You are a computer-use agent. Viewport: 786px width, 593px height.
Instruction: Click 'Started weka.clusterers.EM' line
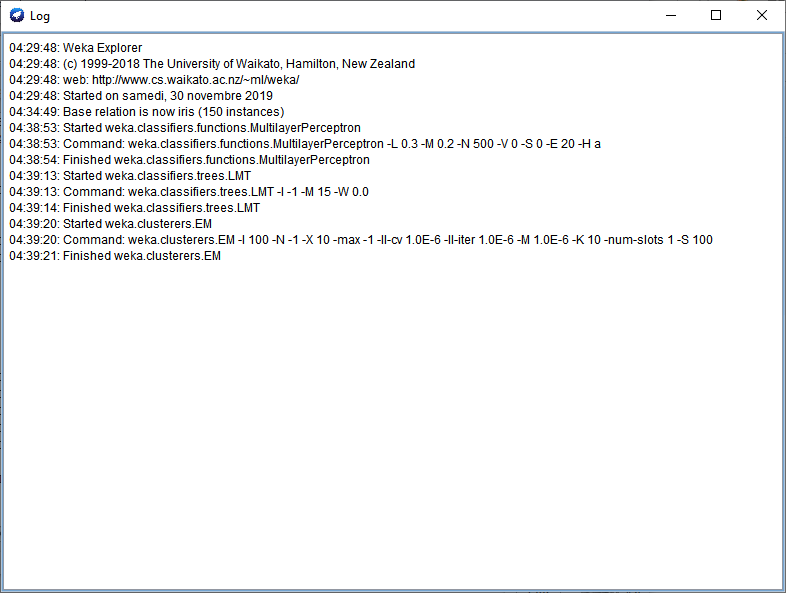111,224
